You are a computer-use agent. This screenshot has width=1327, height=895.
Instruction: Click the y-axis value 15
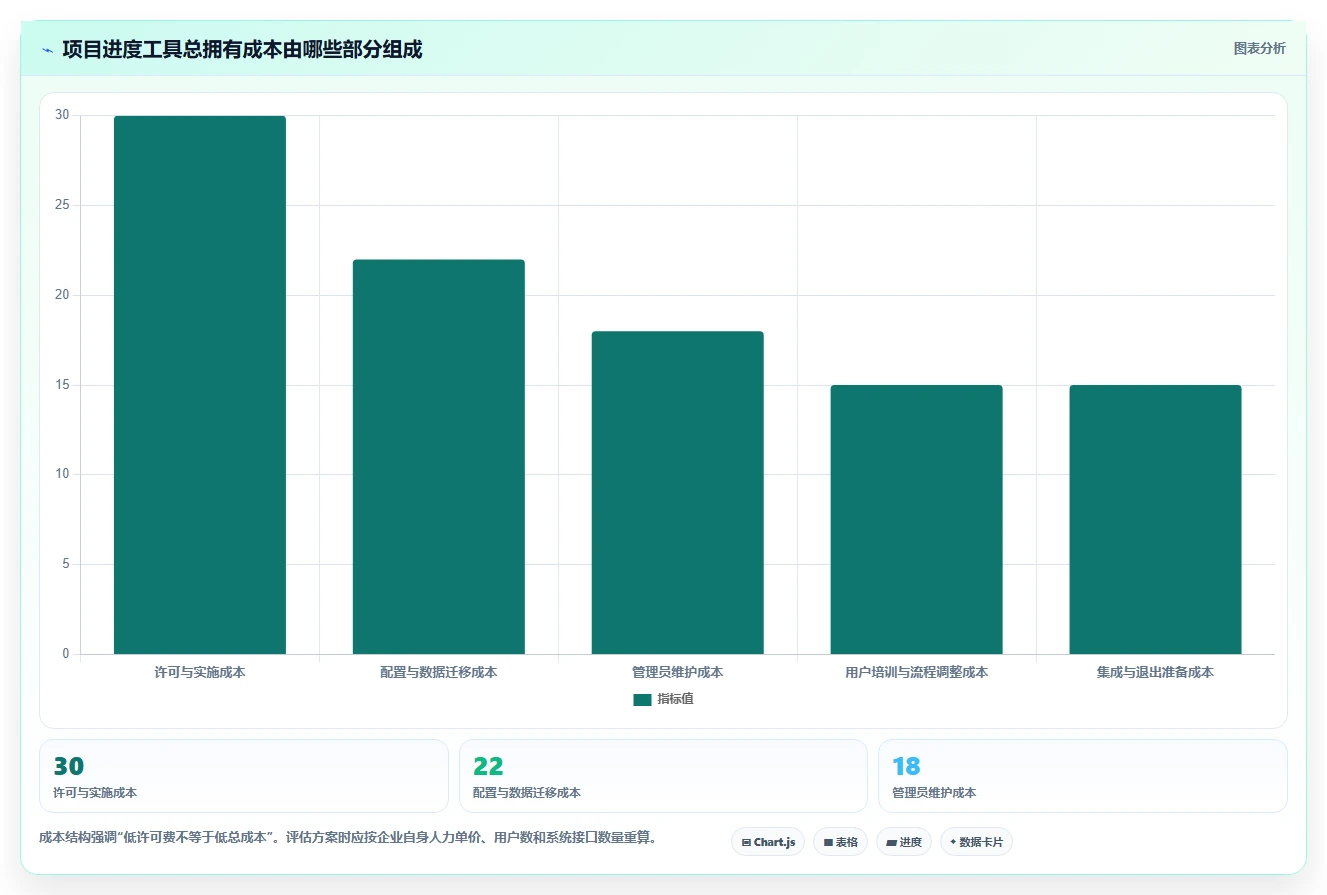(62, 385)
